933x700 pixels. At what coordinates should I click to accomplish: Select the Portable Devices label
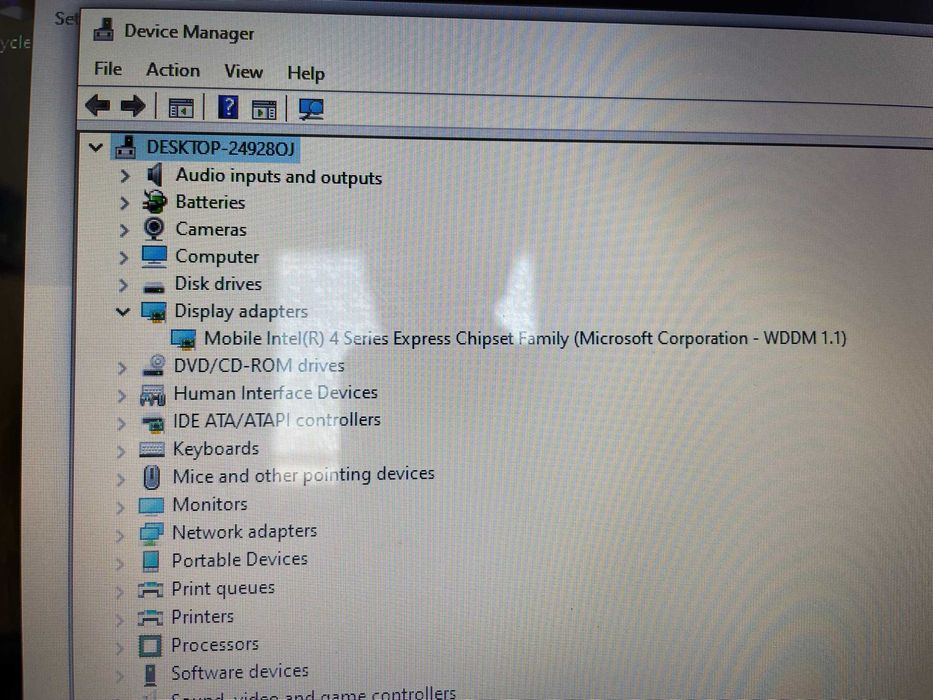tap(239, 560)
